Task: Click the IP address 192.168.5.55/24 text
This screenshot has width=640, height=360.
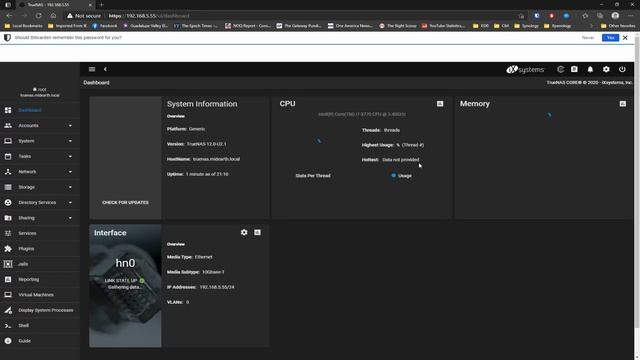Action: [x=217, y=287]
